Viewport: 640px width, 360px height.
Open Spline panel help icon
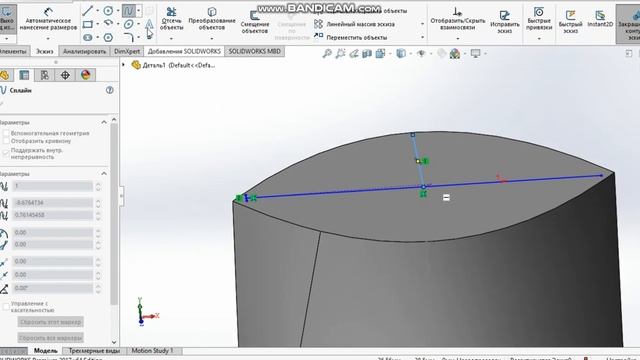coord(109,90)
